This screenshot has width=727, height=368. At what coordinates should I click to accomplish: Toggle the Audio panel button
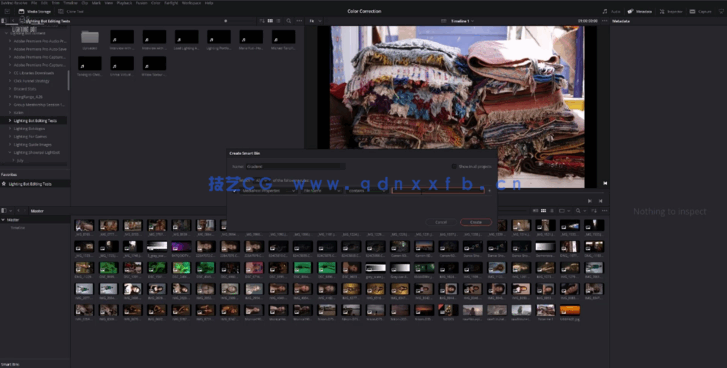[x=612, y=11]
